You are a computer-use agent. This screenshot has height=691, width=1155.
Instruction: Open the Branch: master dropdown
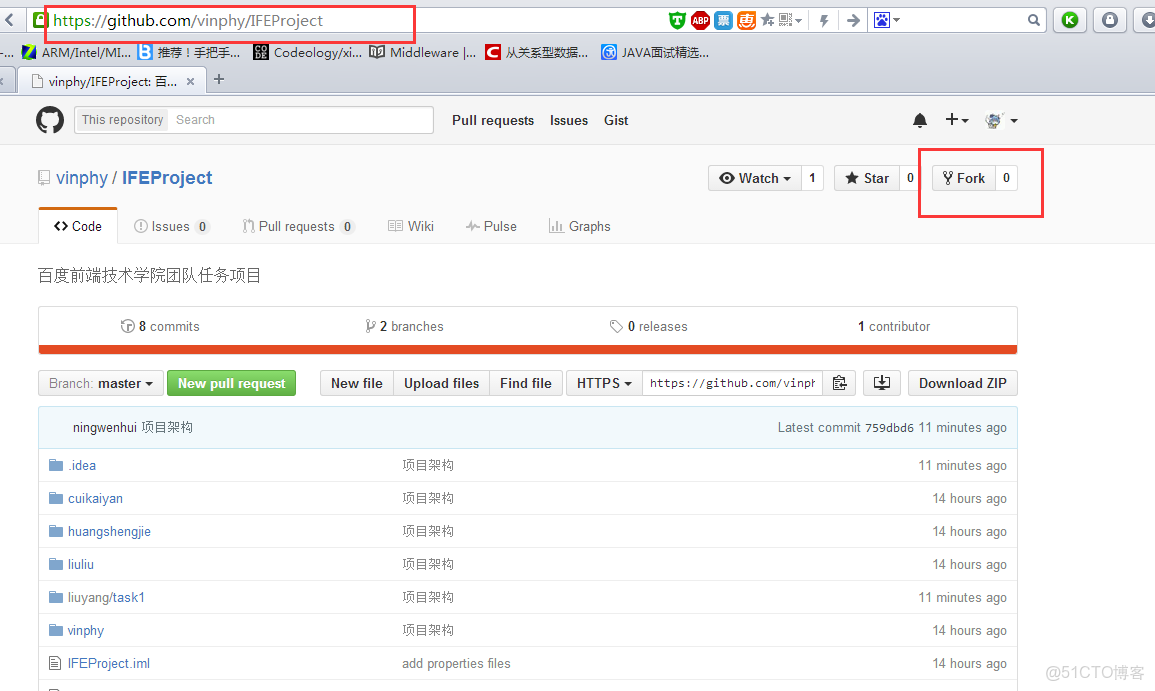[x=100, y=383]
